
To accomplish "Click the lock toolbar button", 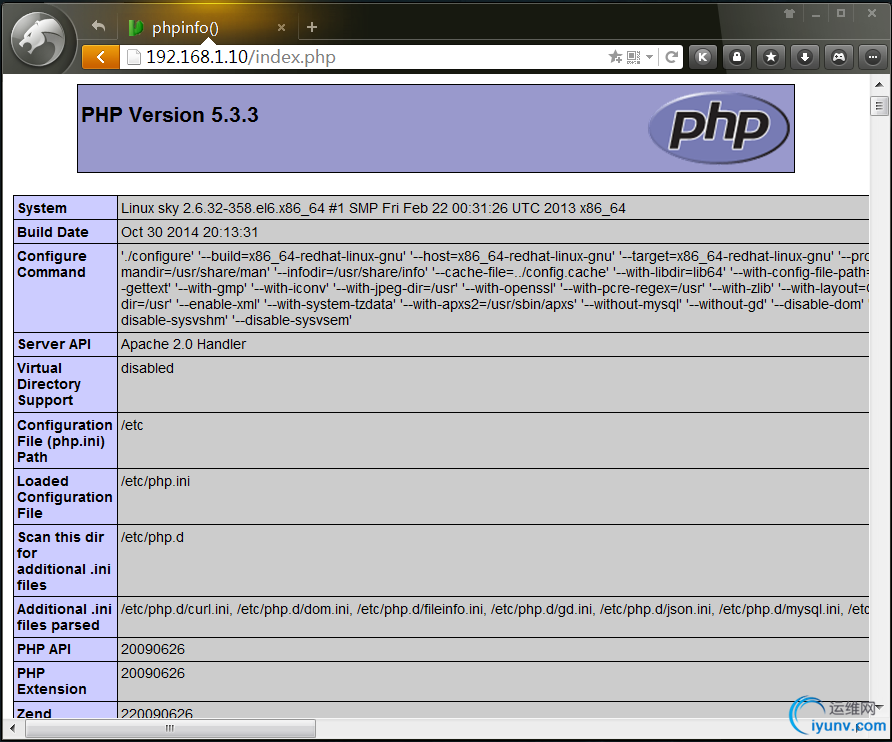I will [737, 57].
